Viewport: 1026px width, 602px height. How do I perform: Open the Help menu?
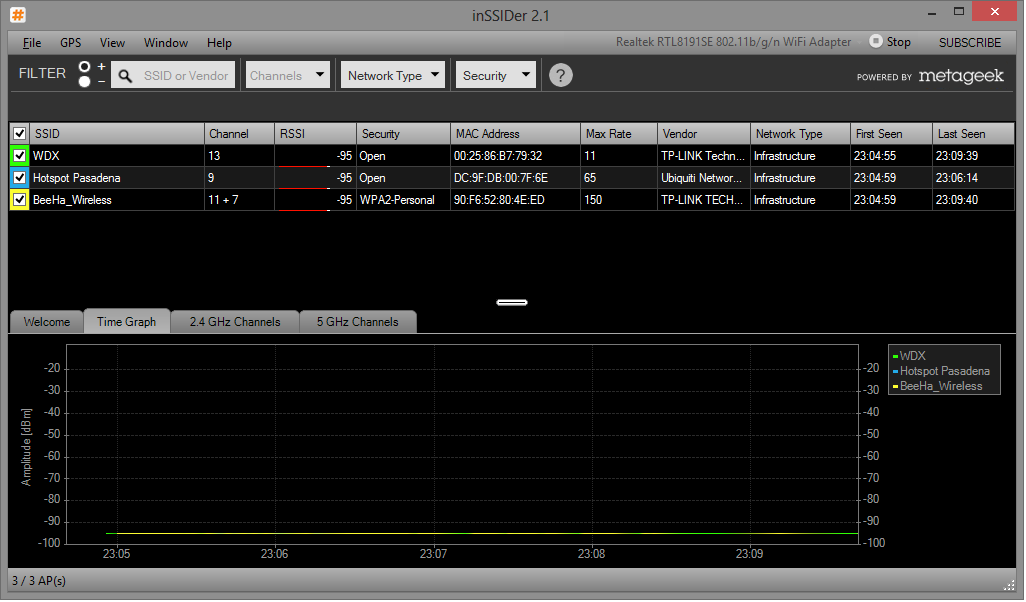click(x=219, y=43)
